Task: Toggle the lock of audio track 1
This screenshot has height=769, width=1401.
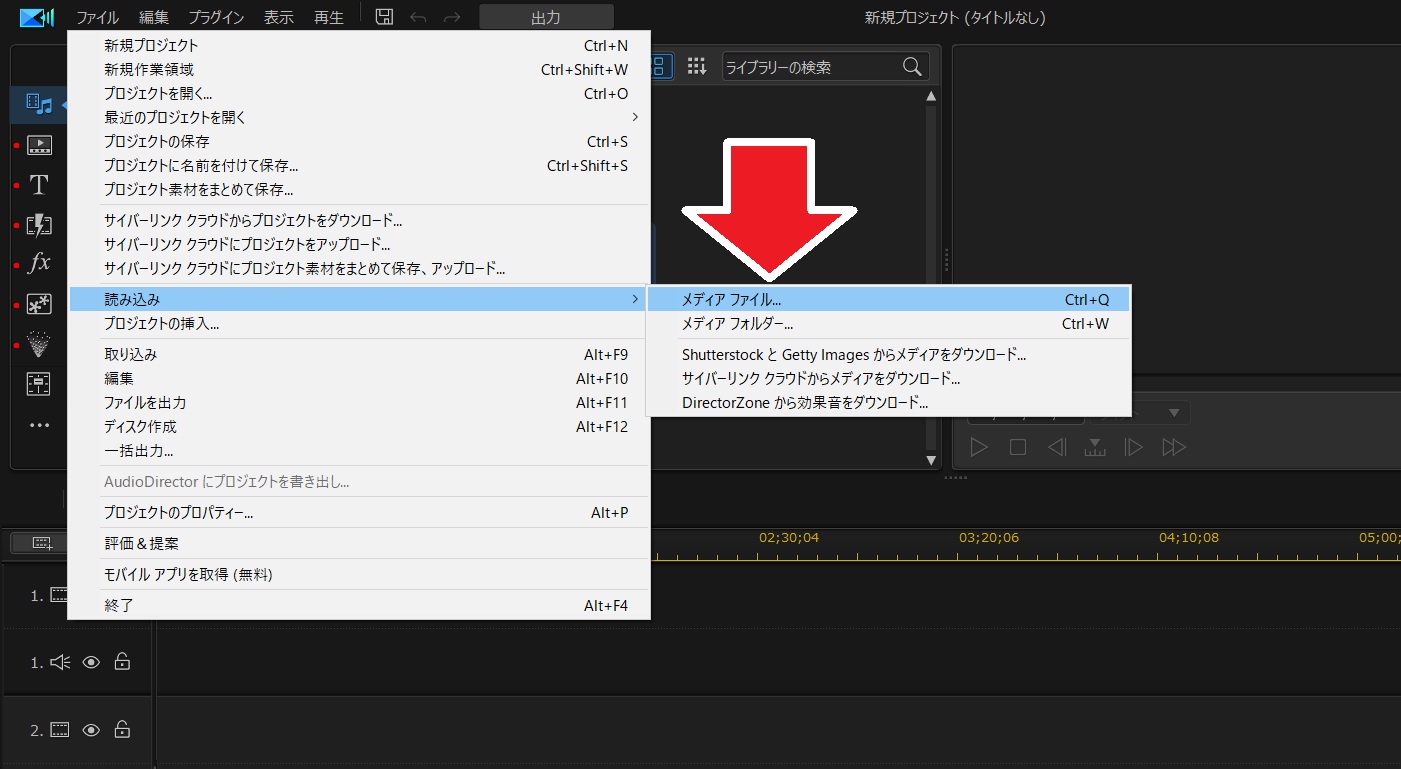Action: click(x=122, y=661)
